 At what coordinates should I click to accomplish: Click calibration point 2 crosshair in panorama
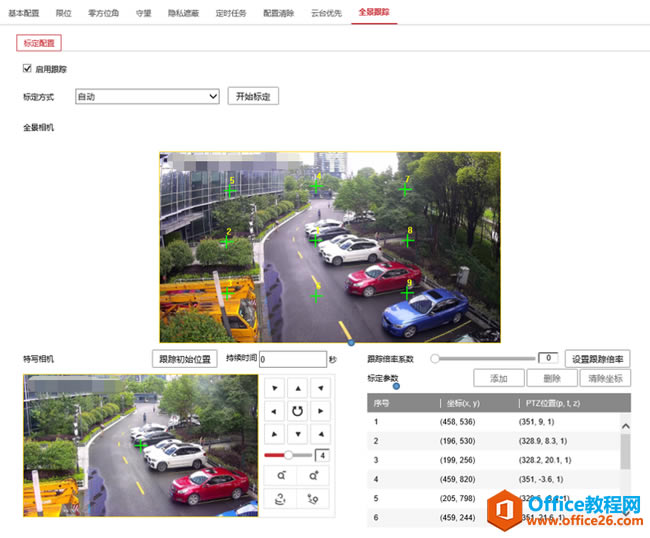(x=226, y=242)
